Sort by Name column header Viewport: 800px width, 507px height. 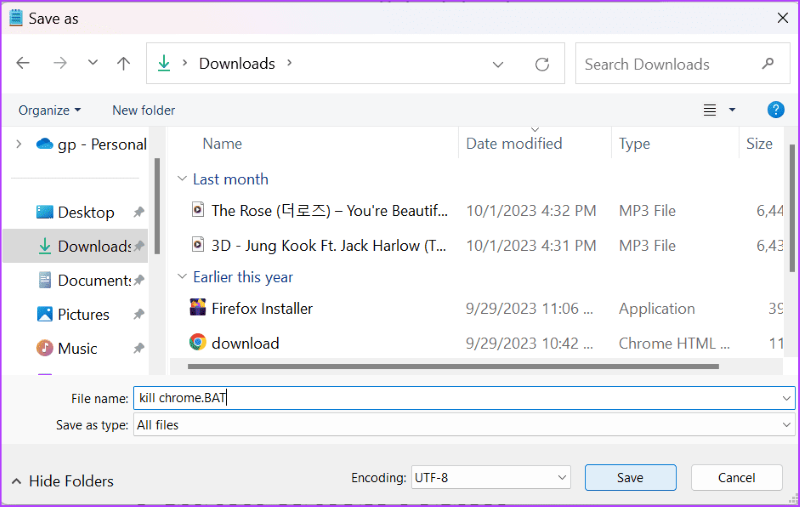click(222, 144)
